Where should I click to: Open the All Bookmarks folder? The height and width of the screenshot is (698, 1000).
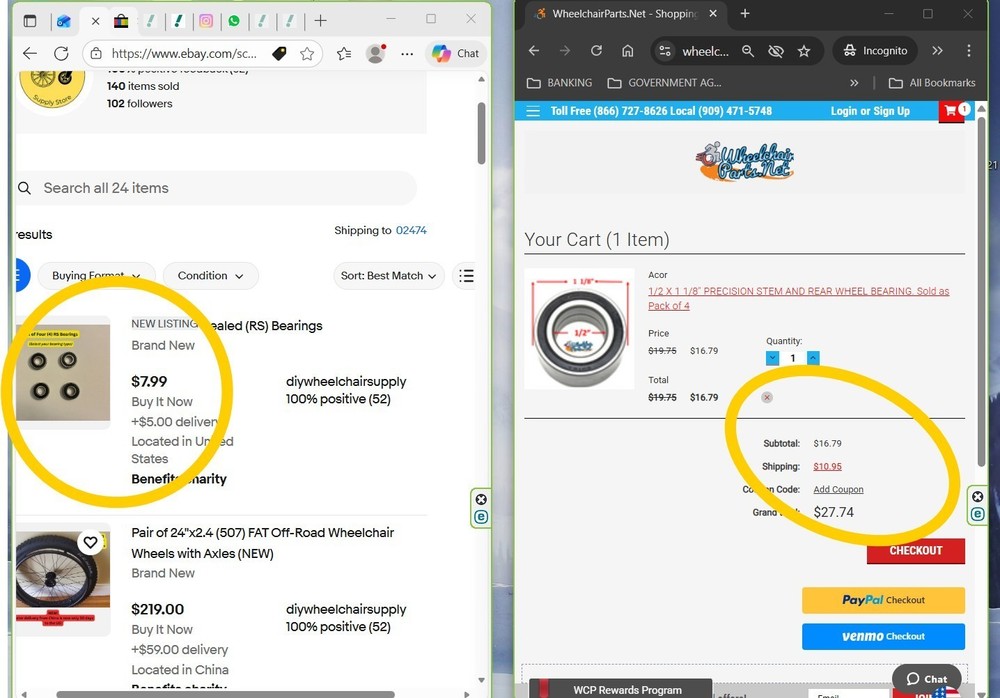click(932, 83)
